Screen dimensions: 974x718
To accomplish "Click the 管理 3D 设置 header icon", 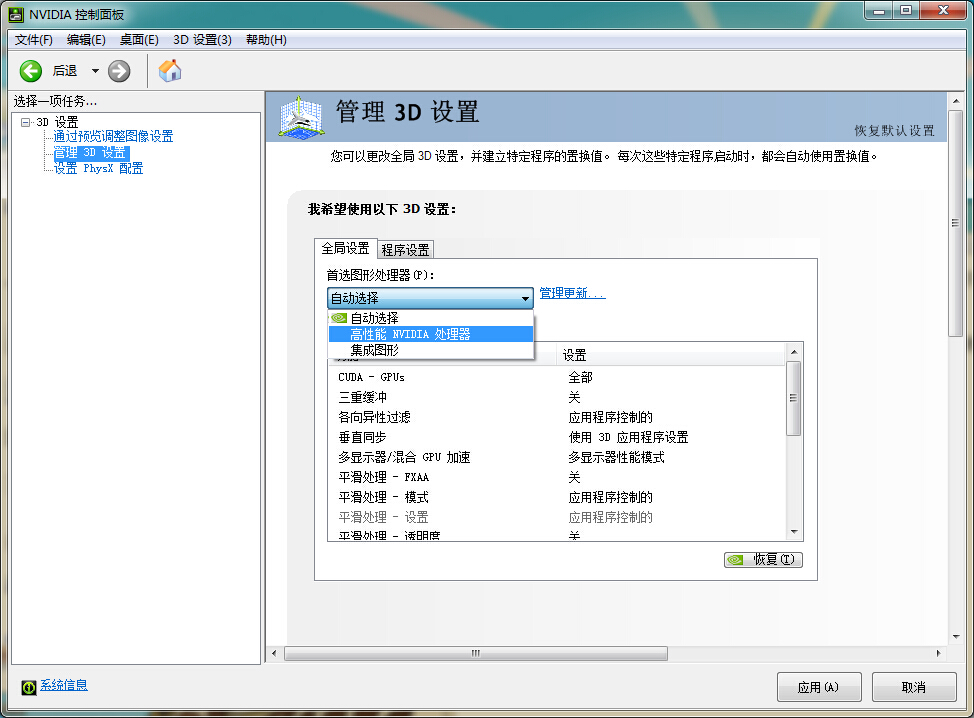I will pyautogui.click(x=301, y=117).
